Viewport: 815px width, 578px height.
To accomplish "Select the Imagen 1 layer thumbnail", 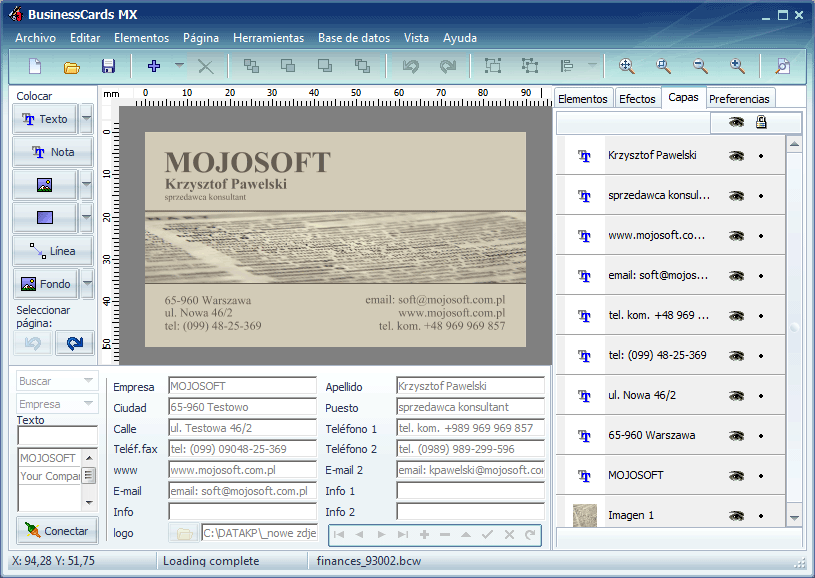I will click(x=585, y=516).
